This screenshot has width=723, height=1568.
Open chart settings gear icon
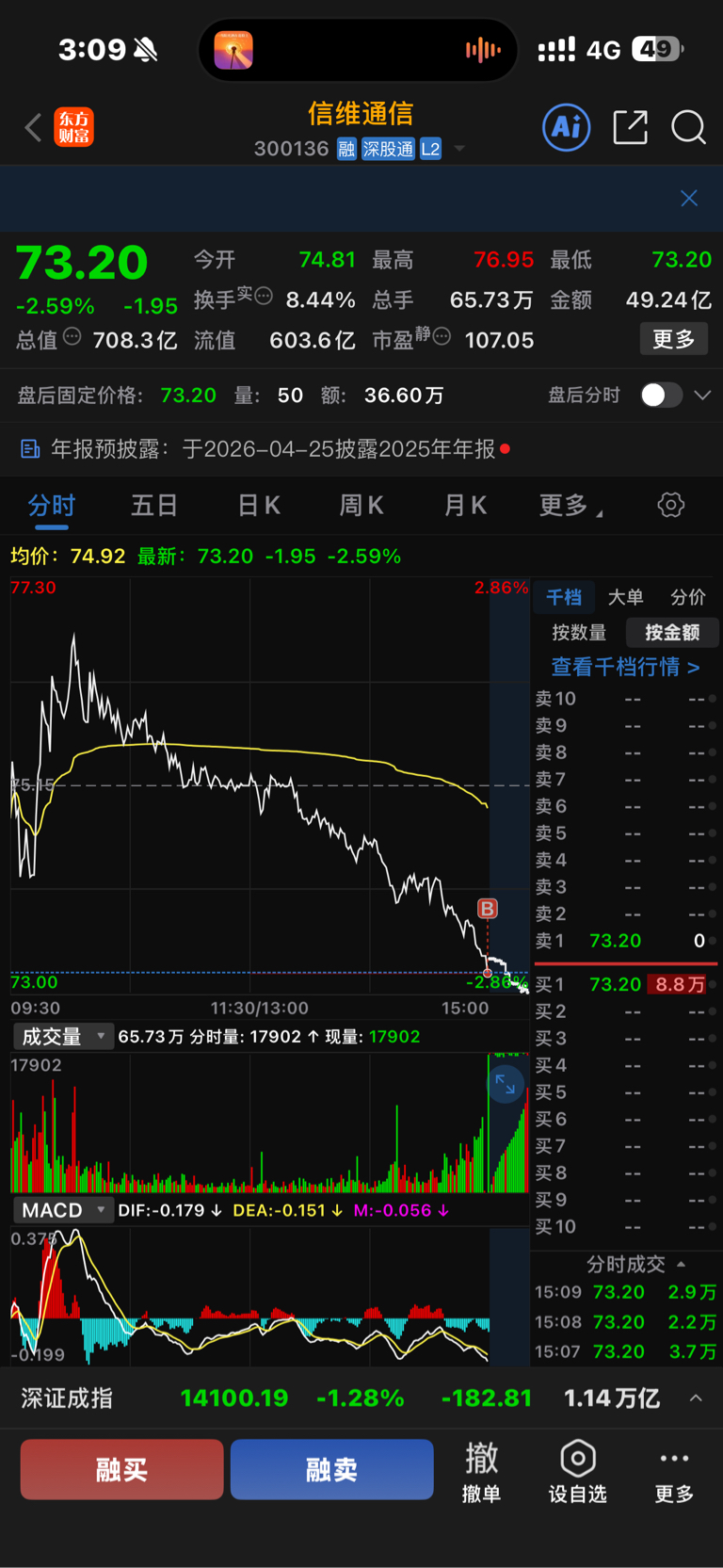click(670, 505)
